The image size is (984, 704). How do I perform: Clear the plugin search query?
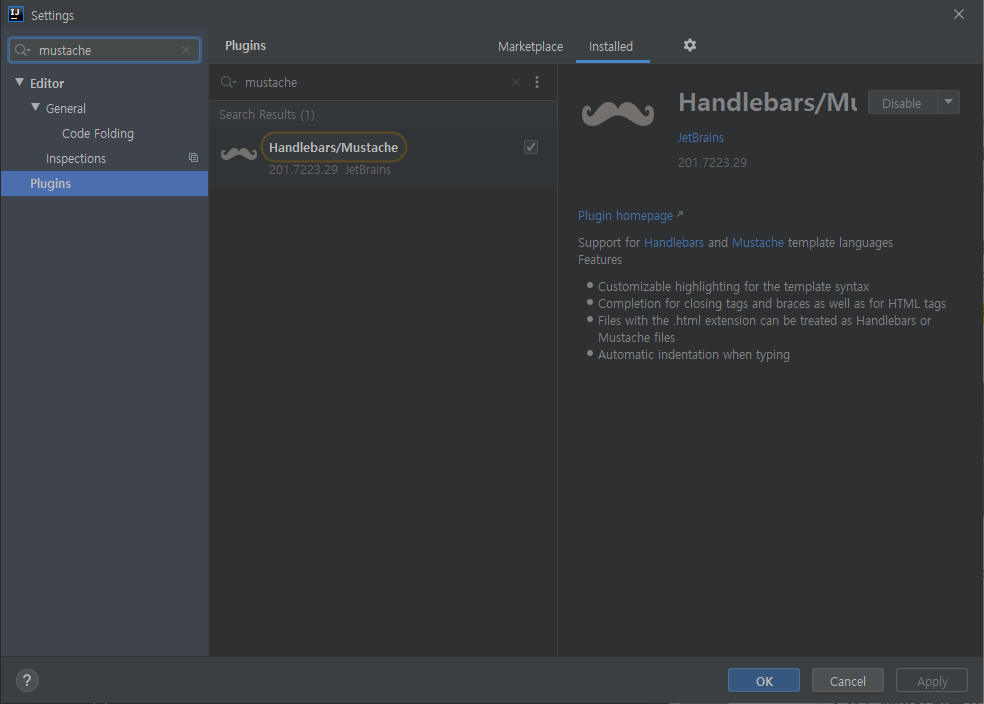click(516, 82)
